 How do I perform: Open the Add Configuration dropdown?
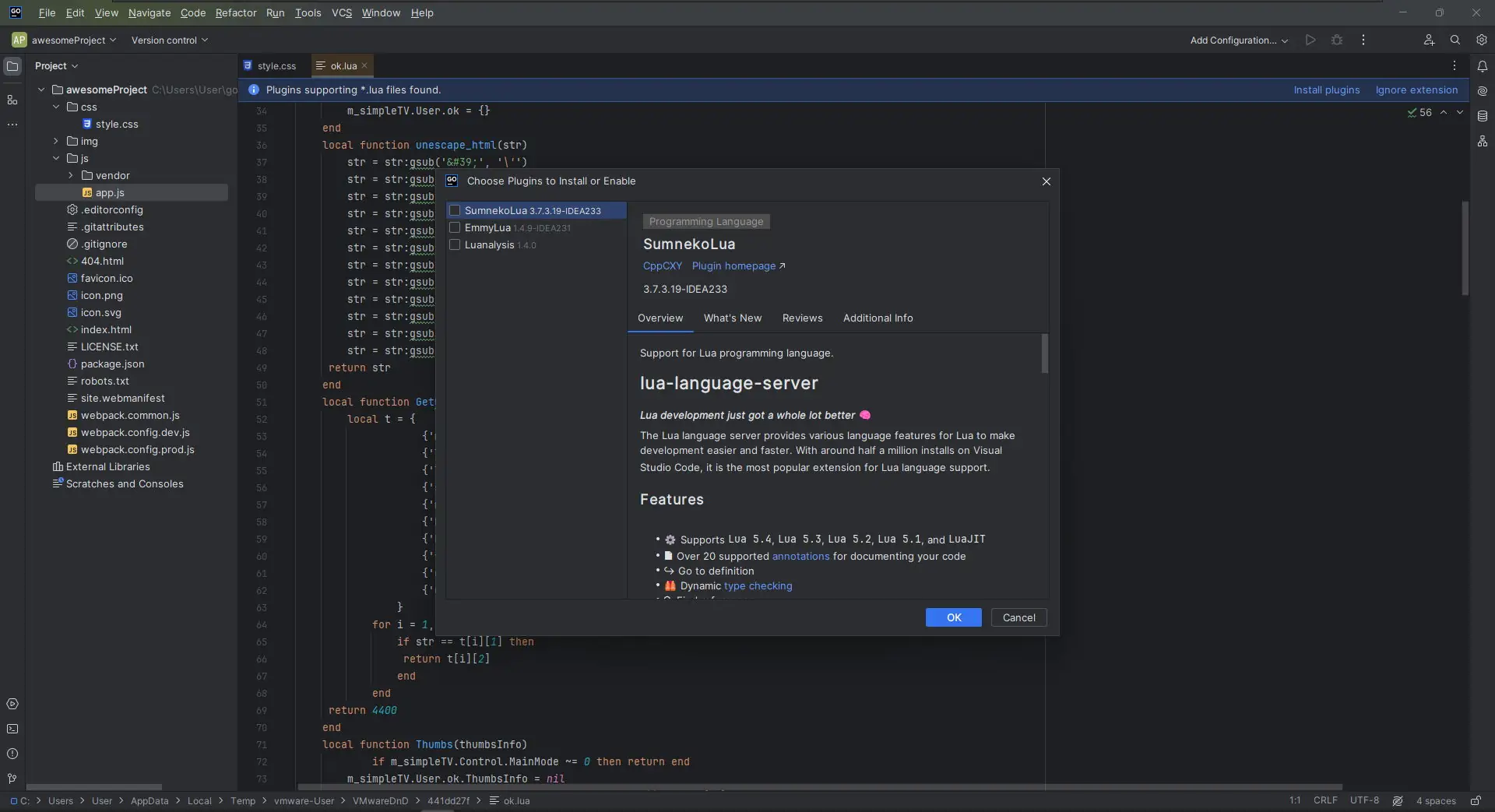(1239, 40)
